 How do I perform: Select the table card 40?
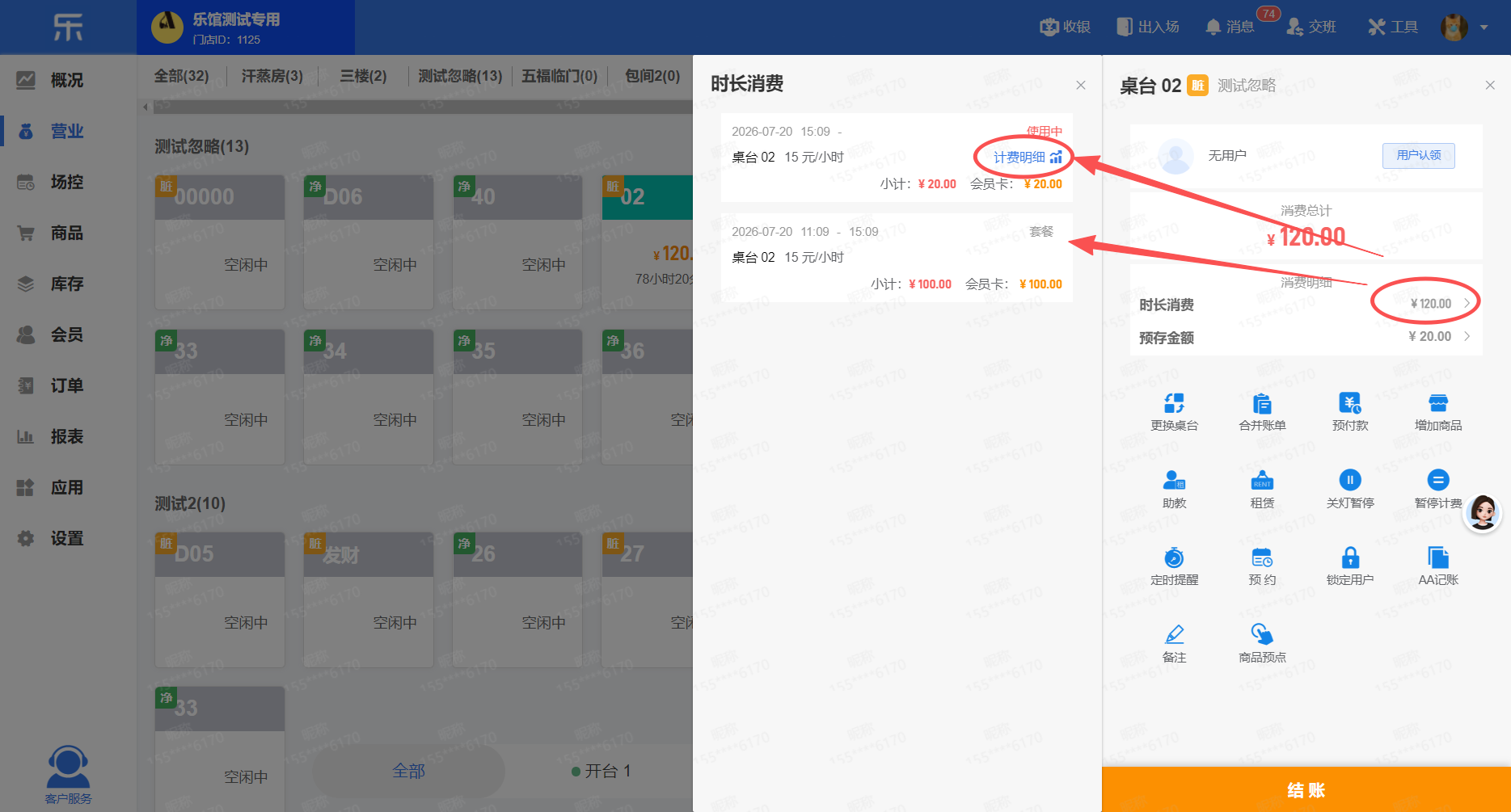517,242
